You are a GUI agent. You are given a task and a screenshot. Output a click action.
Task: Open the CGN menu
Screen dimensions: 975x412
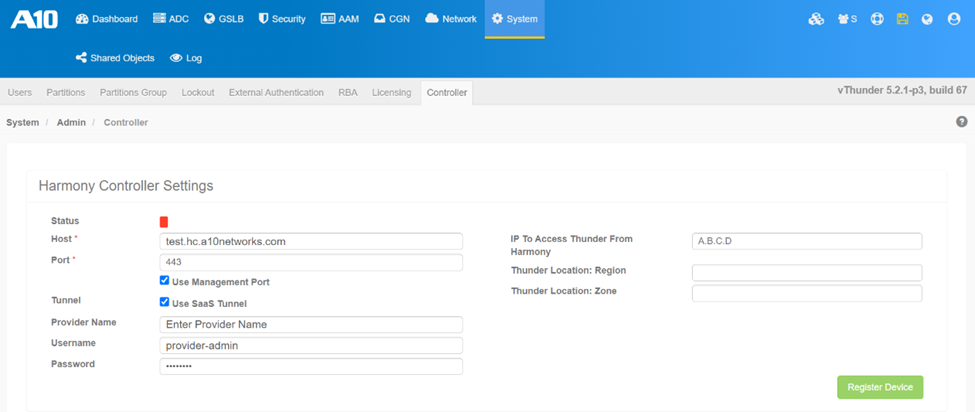click(392, 19)
